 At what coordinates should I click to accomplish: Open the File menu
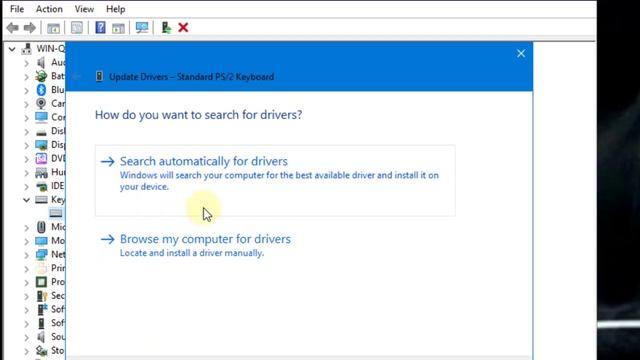coord(17,9)
